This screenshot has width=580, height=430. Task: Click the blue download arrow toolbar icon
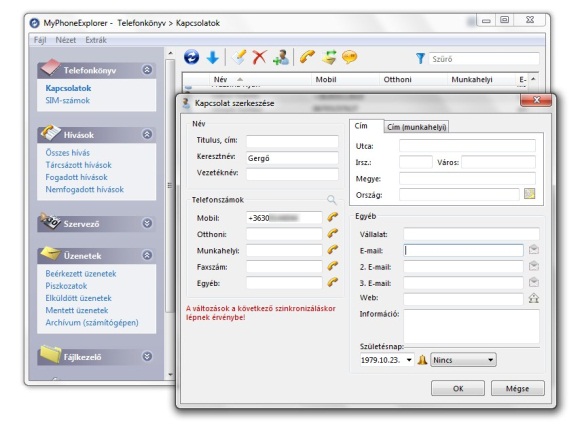click(213, 58)
